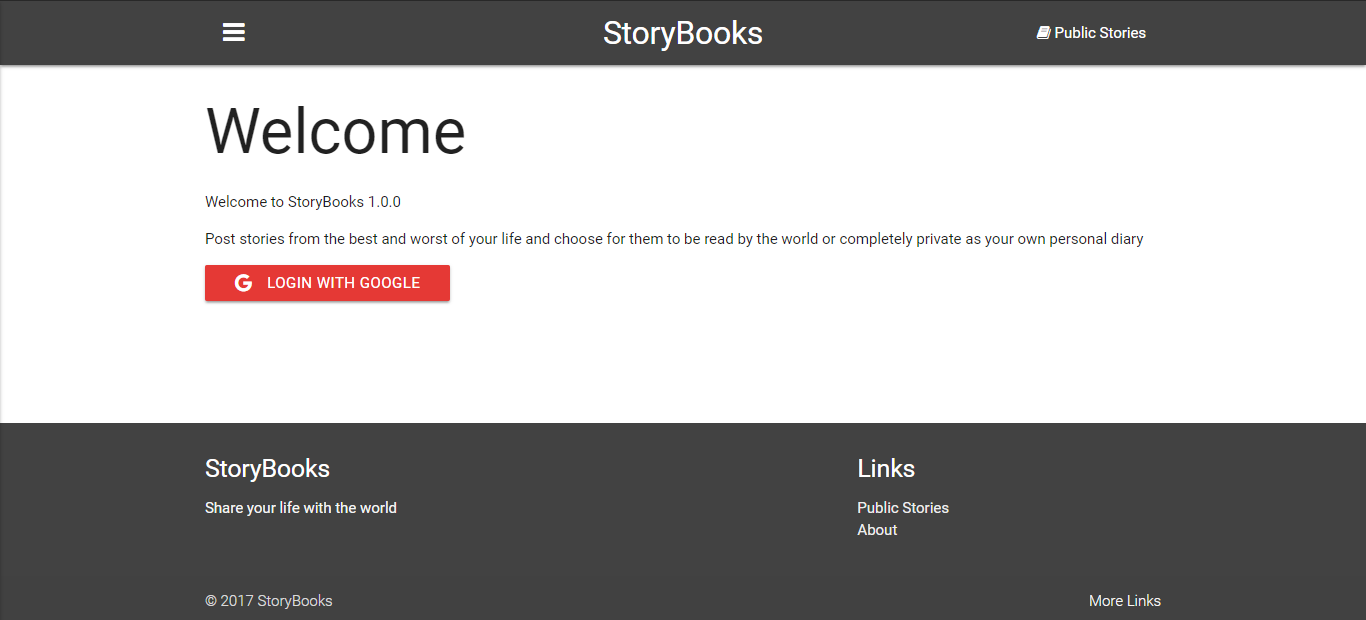Image resolution: width=1366 pixels, height=620 pixels.
Task: Open the hamburger side menu
Action: [x=234, y=33]
